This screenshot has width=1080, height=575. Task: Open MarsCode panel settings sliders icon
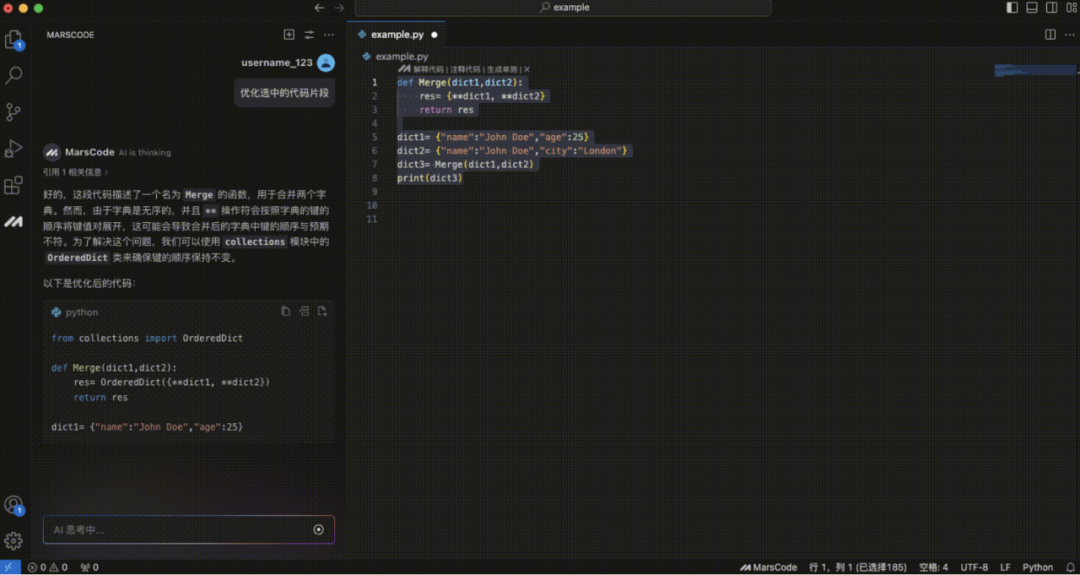(309, 34)
